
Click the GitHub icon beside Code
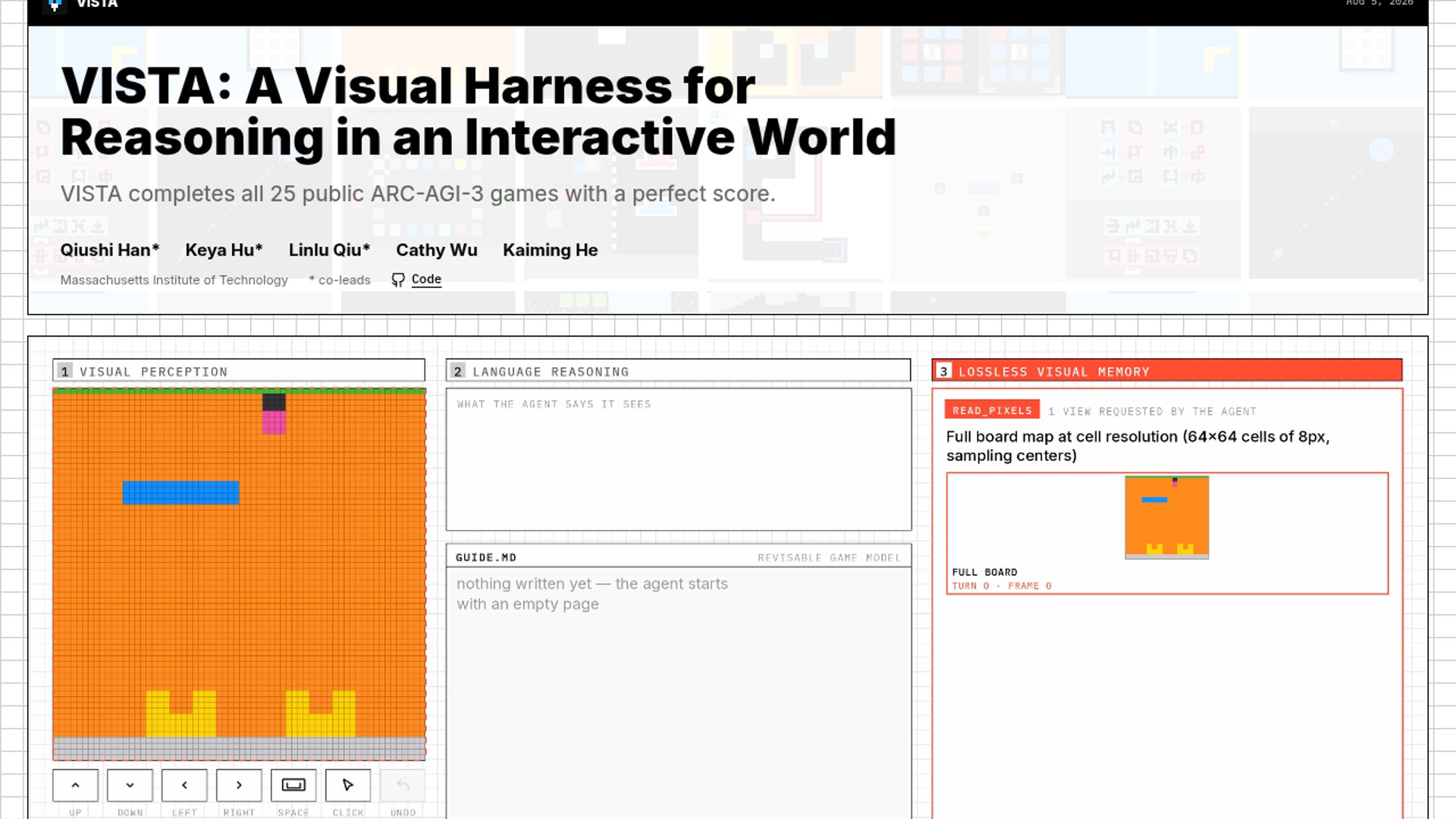click(x=398, y=280)
